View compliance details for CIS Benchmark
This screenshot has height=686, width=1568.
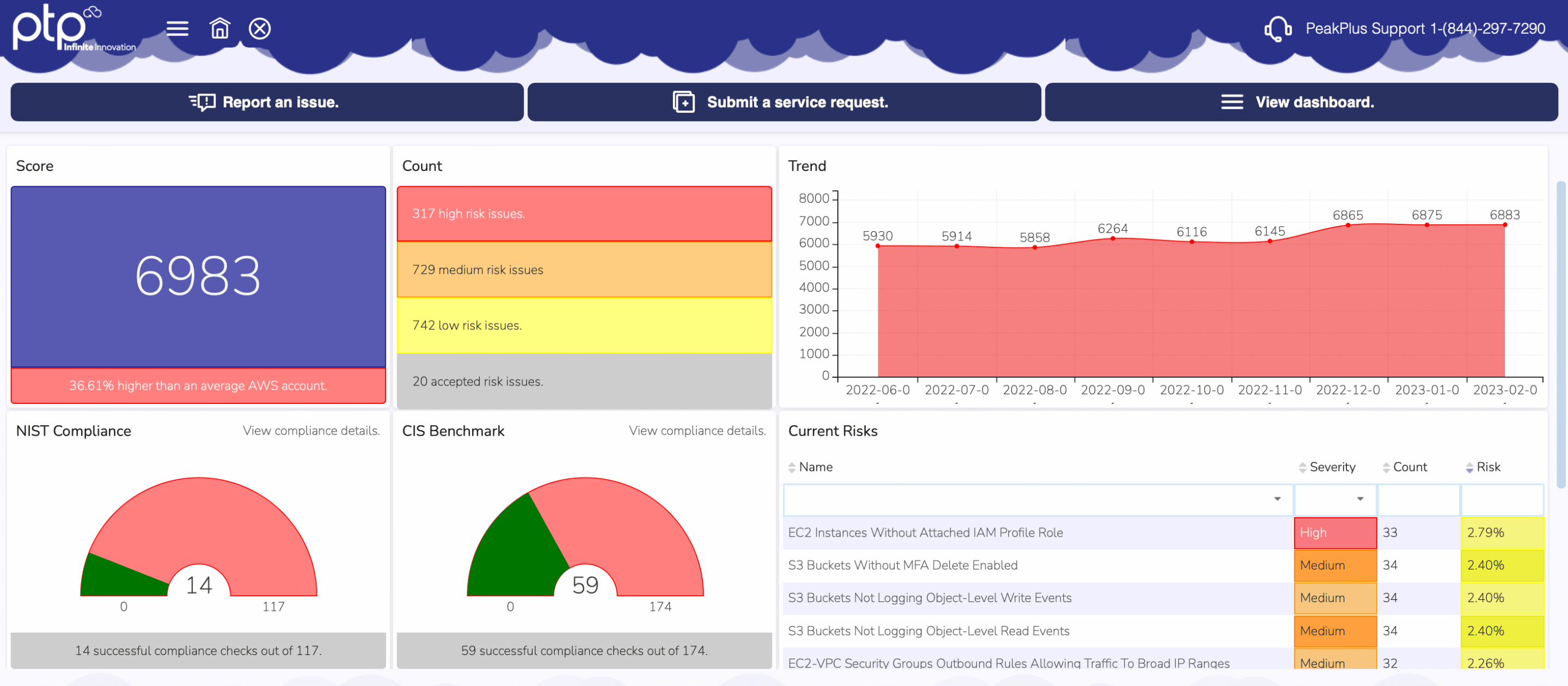click(x=697, y=430)
